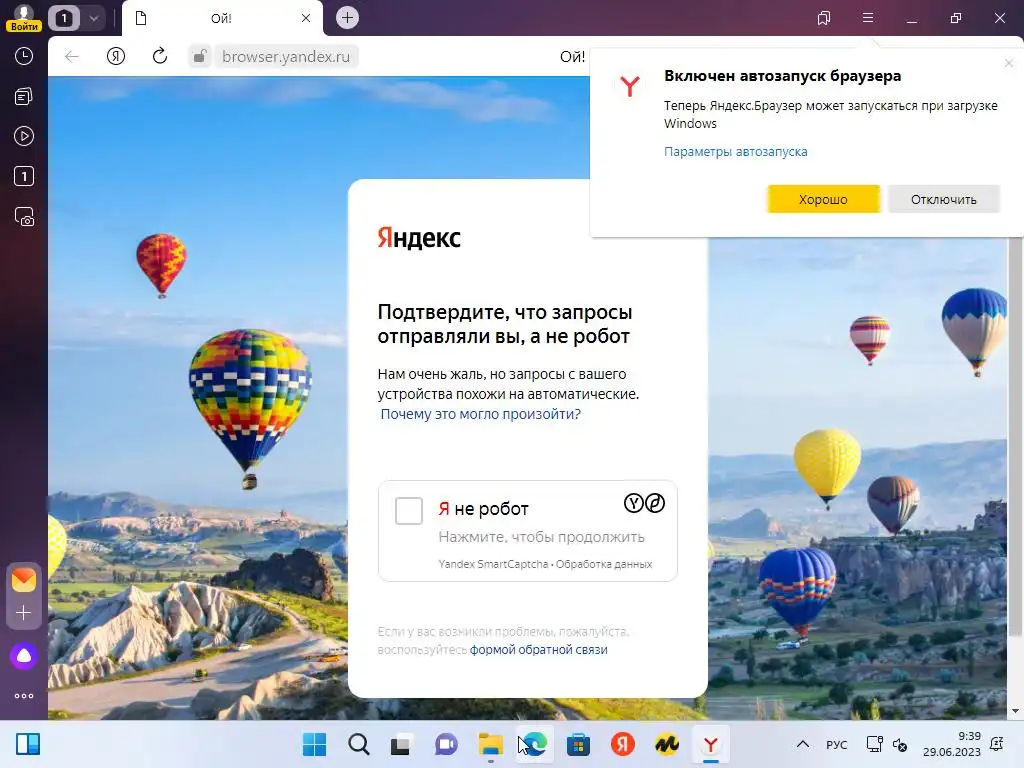Open the numbered tabs panel in sidebar
This screenshot has width=1024, height=768.
coord(24,176)
